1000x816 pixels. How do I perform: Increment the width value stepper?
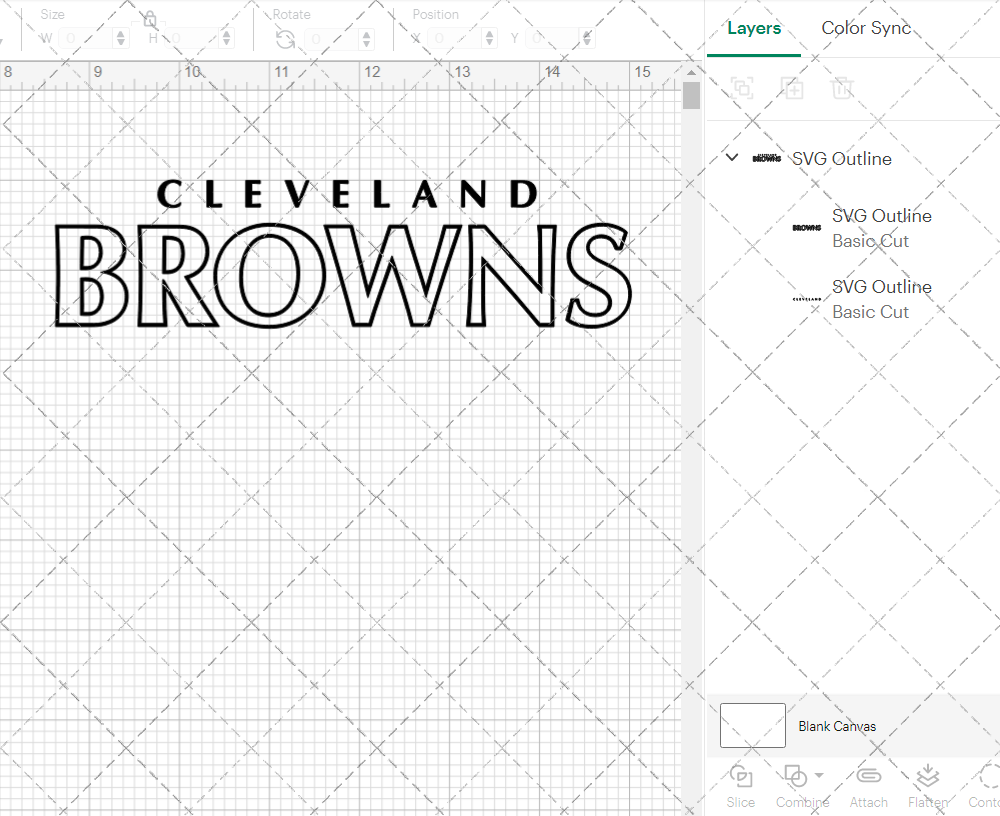coord(121,33)
